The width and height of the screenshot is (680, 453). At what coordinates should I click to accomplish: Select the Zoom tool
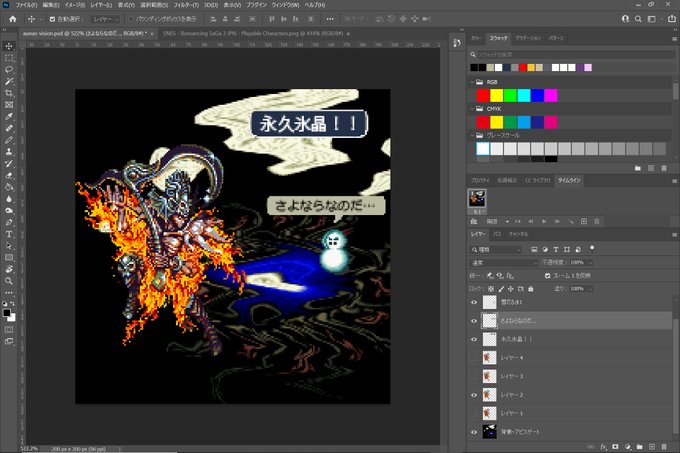click(x=9, y=281)
